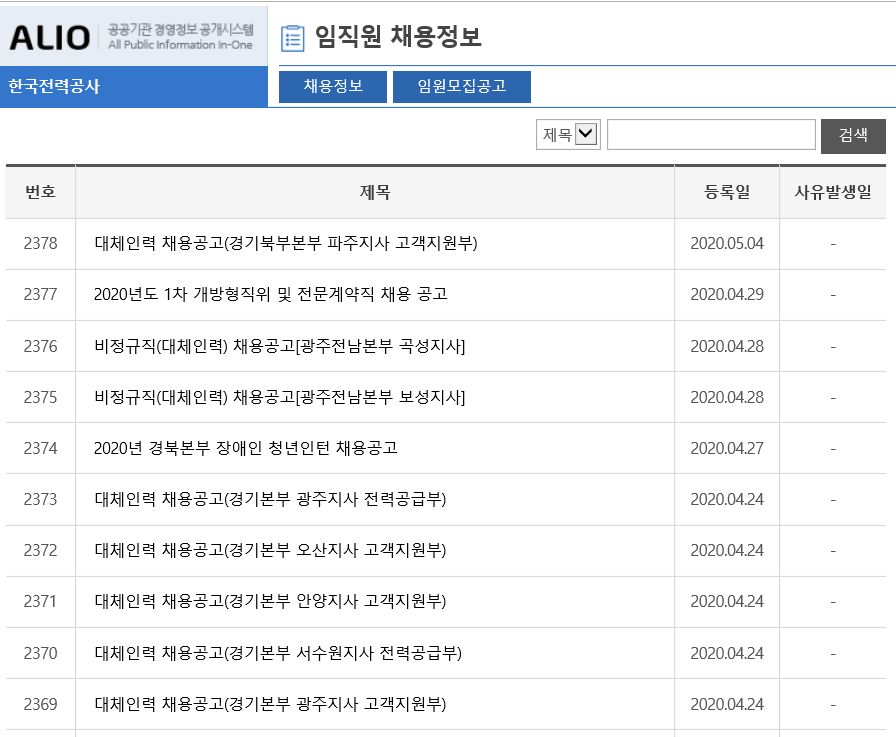Click 2020.04.24 date in row 2369
Image resolution: width=896 pixels, height=737 pixels.
(x=727, y=704)
